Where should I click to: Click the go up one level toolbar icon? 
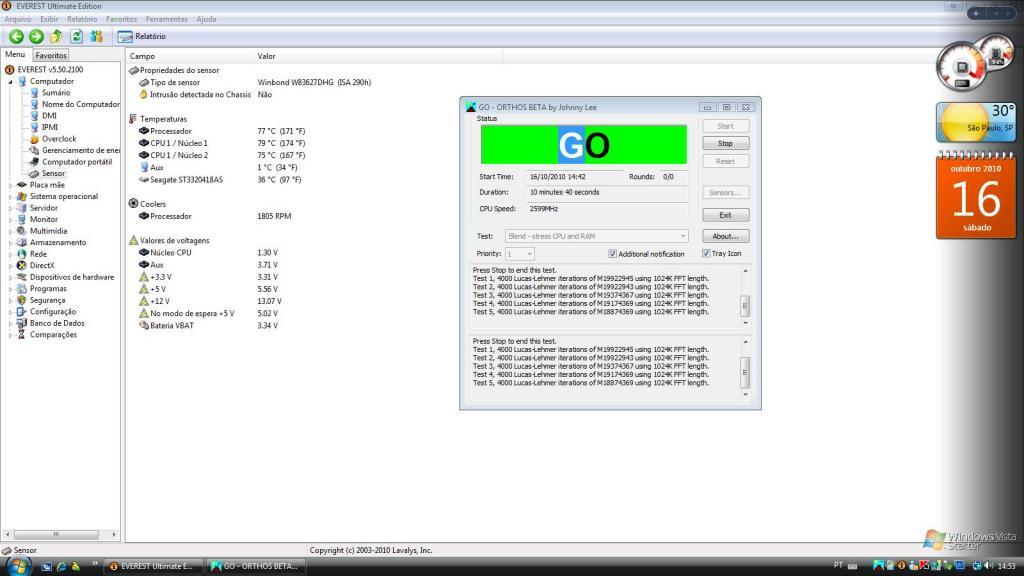point(57,37)
